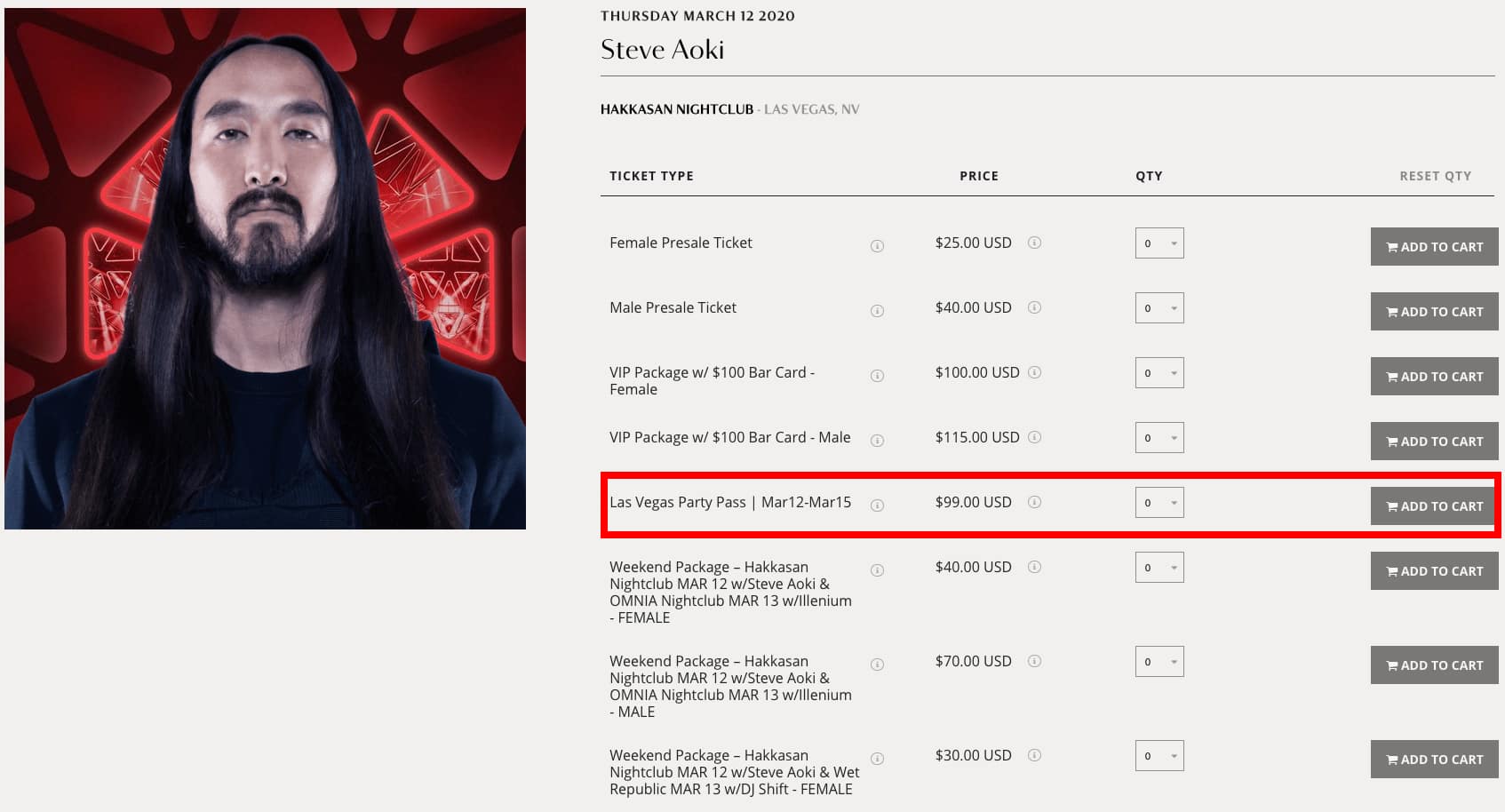The height and width of the screenshot is (812, 1505).
Task: Click info icon next to $99.00 USD price
Action: point(1034,502)
